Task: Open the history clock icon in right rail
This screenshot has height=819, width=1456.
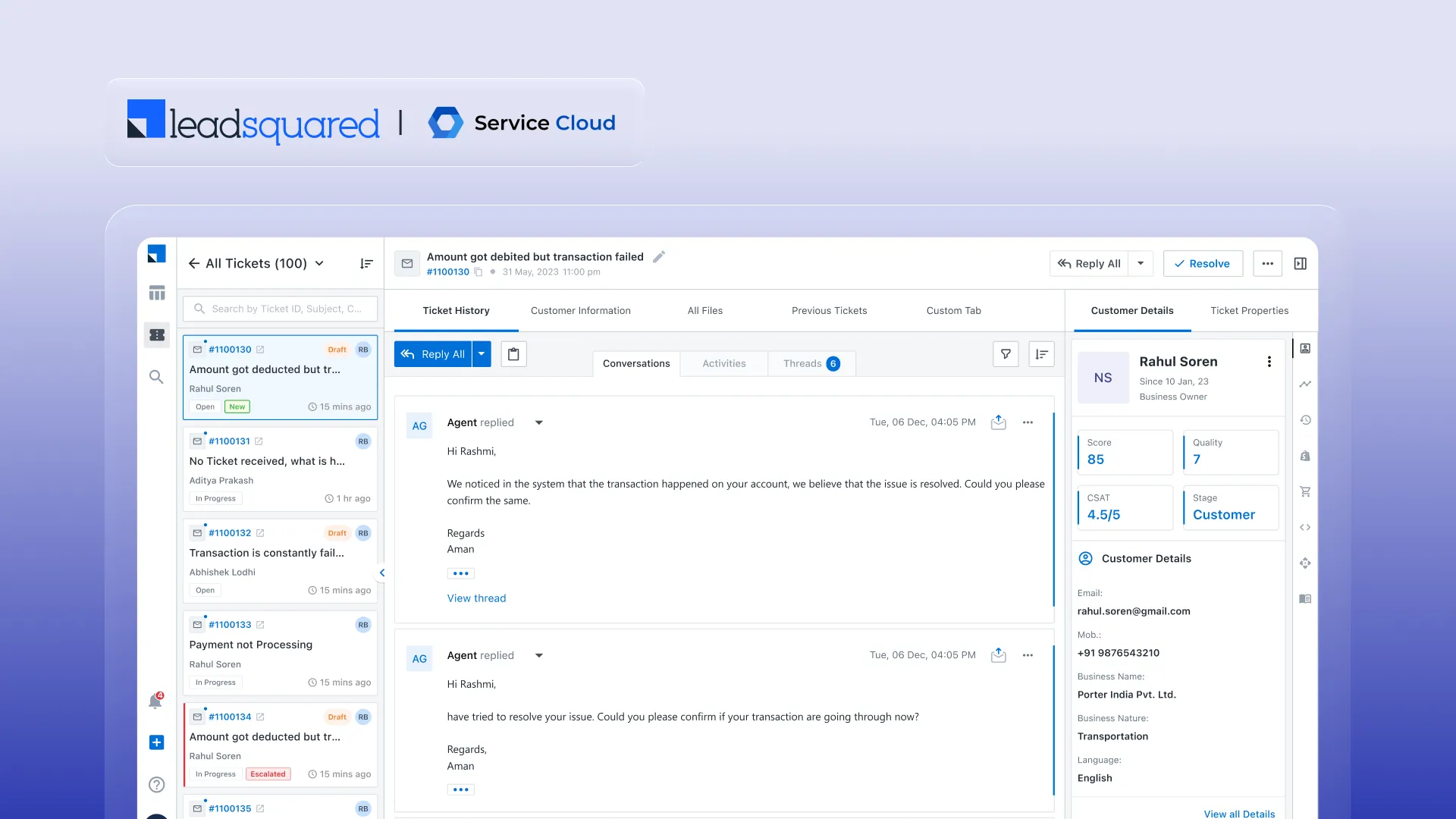Action: (1305, 419)
